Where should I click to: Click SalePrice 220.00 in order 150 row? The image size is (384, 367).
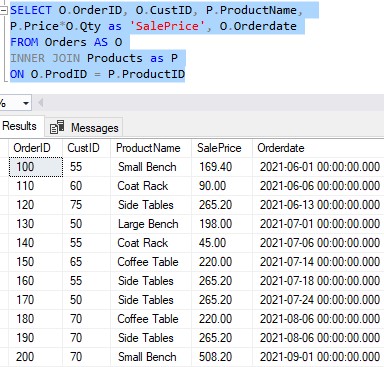(x=222, y=262)
